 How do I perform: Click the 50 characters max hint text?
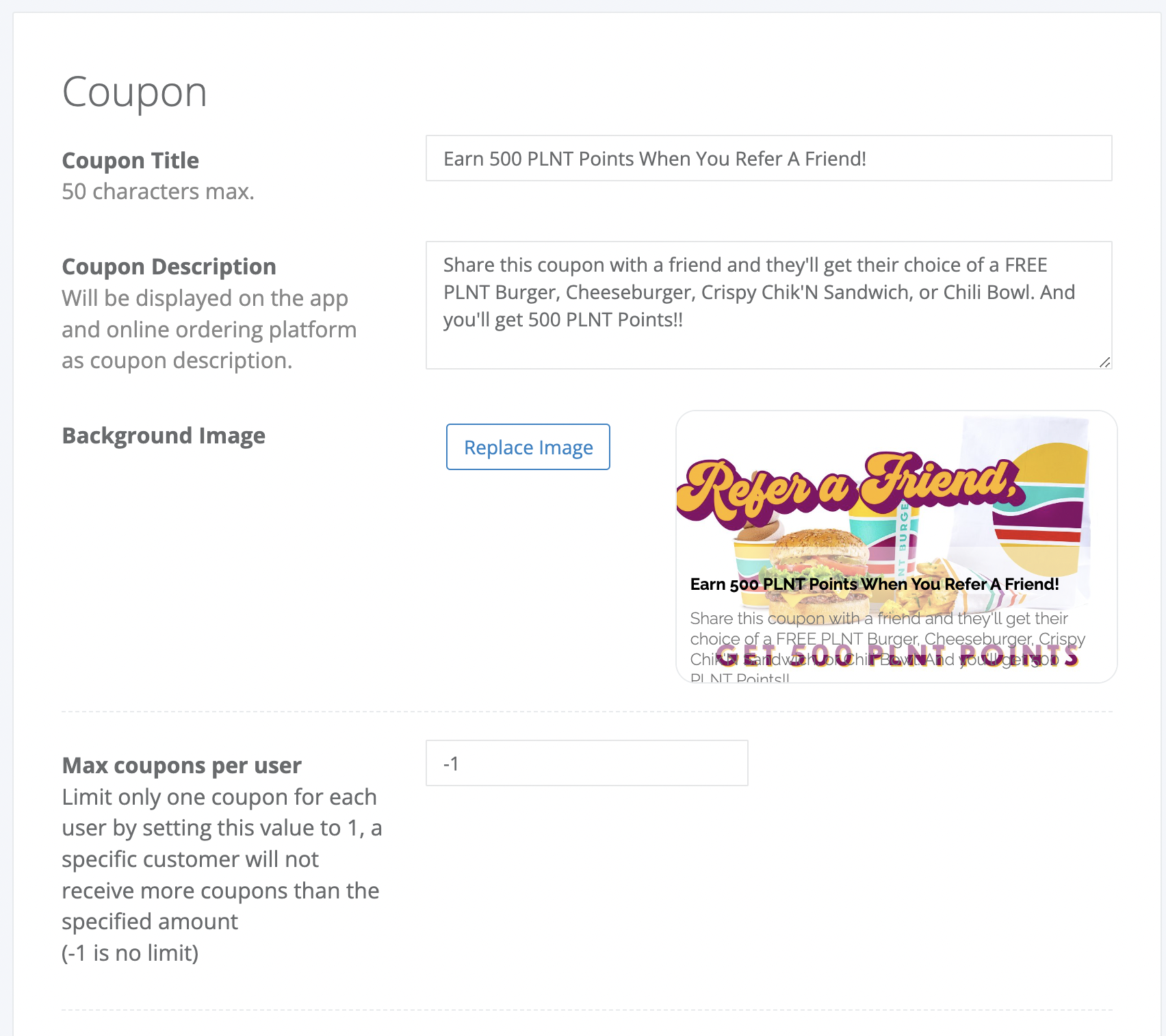pyautogui.click(x=158, y=192)
